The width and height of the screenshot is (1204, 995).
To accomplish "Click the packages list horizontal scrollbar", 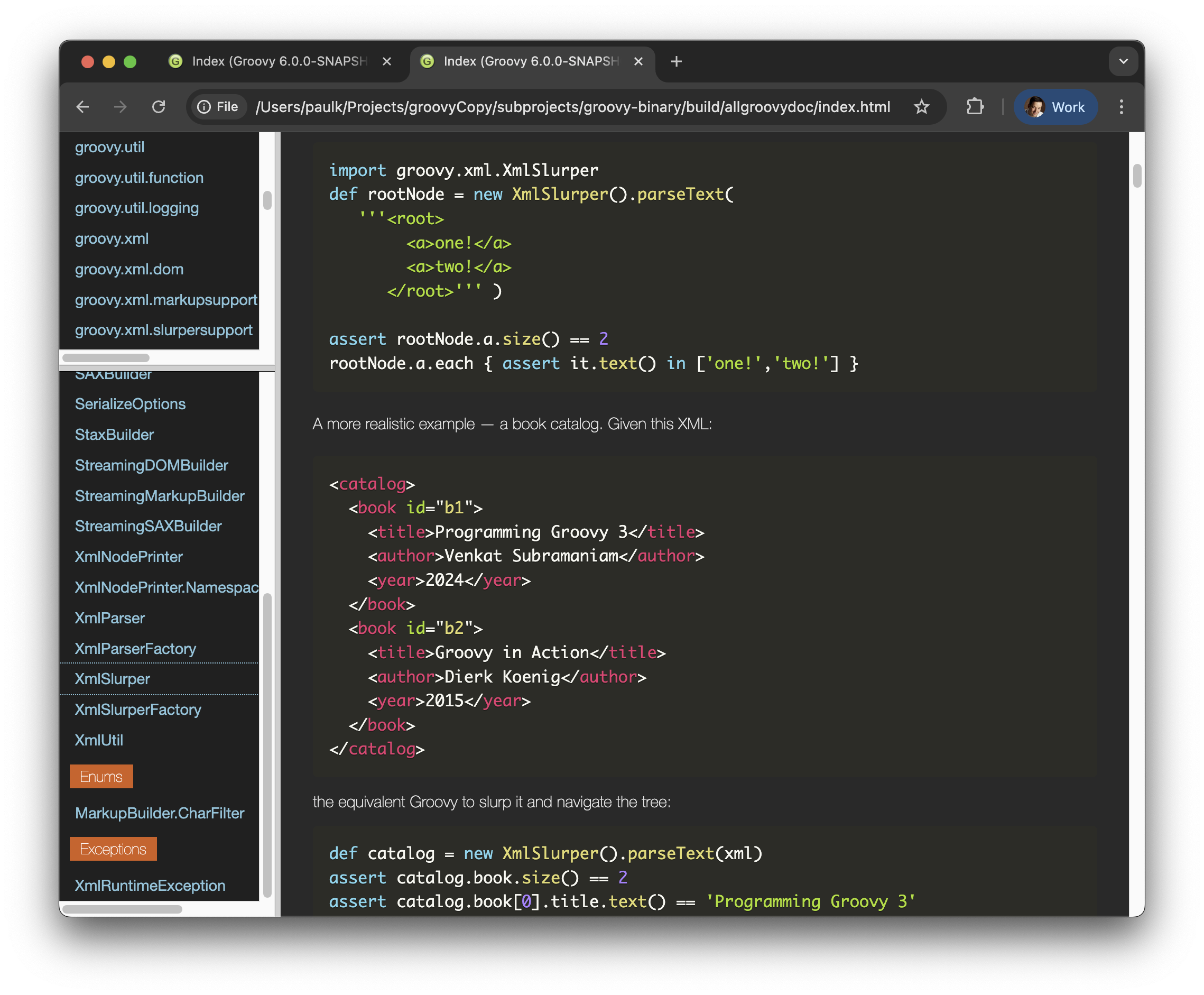I will coord(106,357).
